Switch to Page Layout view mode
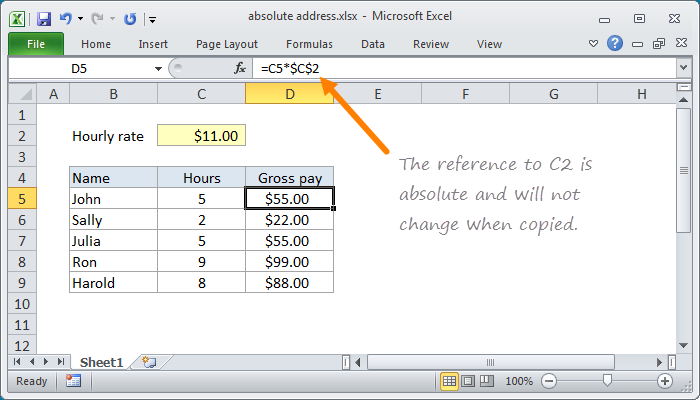Viewport: 700px width, 400px height. (469, 381)
